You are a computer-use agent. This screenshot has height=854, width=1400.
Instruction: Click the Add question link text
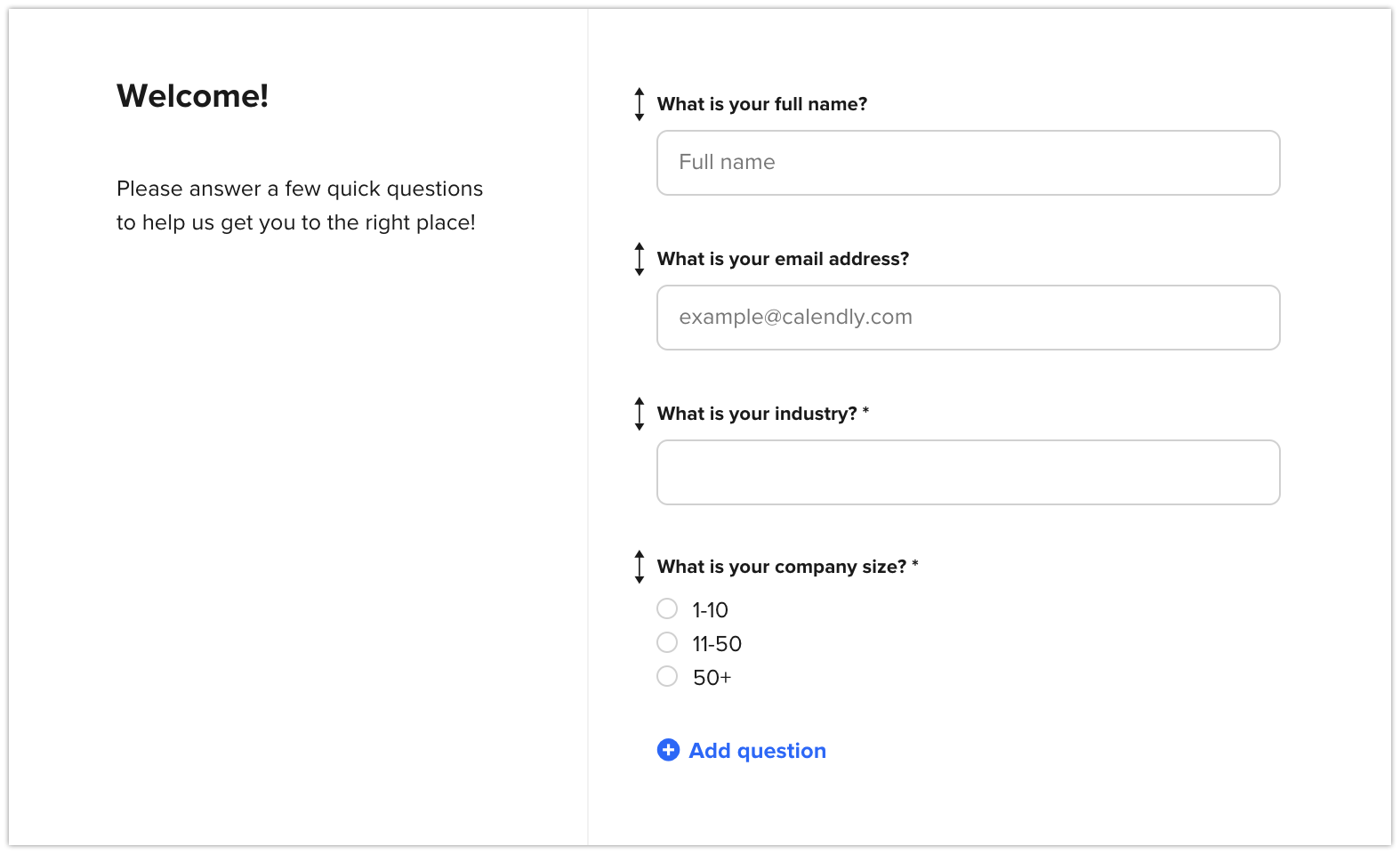[757, 751]
